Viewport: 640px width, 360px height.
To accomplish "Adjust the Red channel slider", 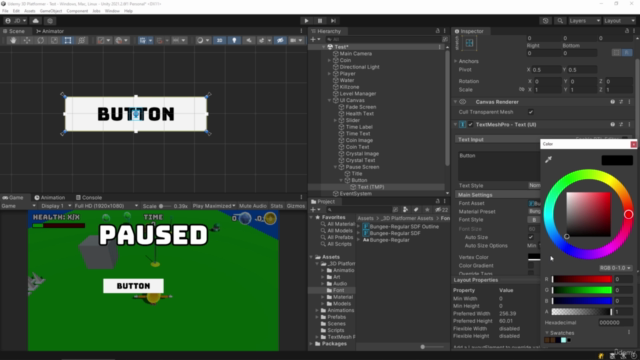I will tap(582, 279).
